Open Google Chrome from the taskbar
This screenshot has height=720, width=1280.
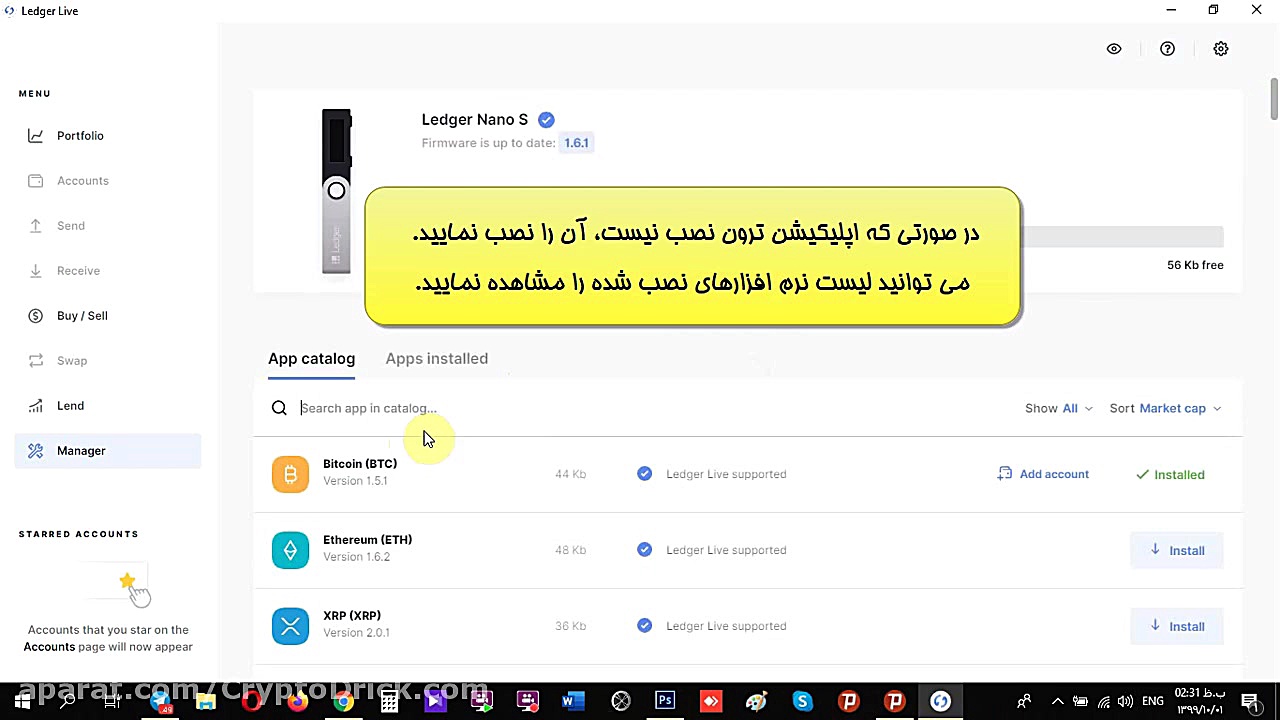pyautogui.click(x=343, y=701)
